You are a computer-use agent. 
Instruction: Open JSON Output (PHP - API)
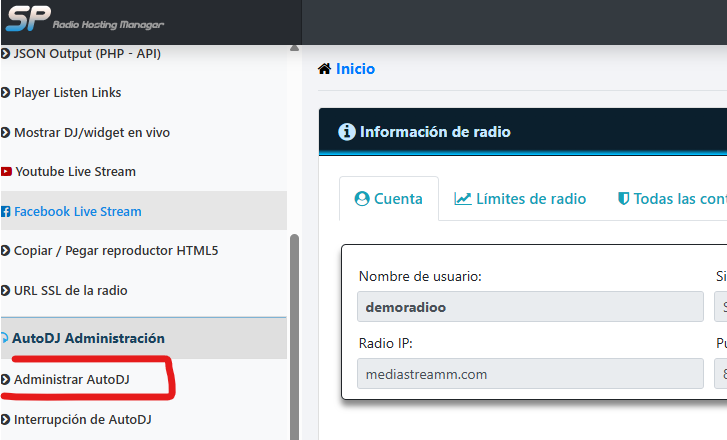point(87,53)
